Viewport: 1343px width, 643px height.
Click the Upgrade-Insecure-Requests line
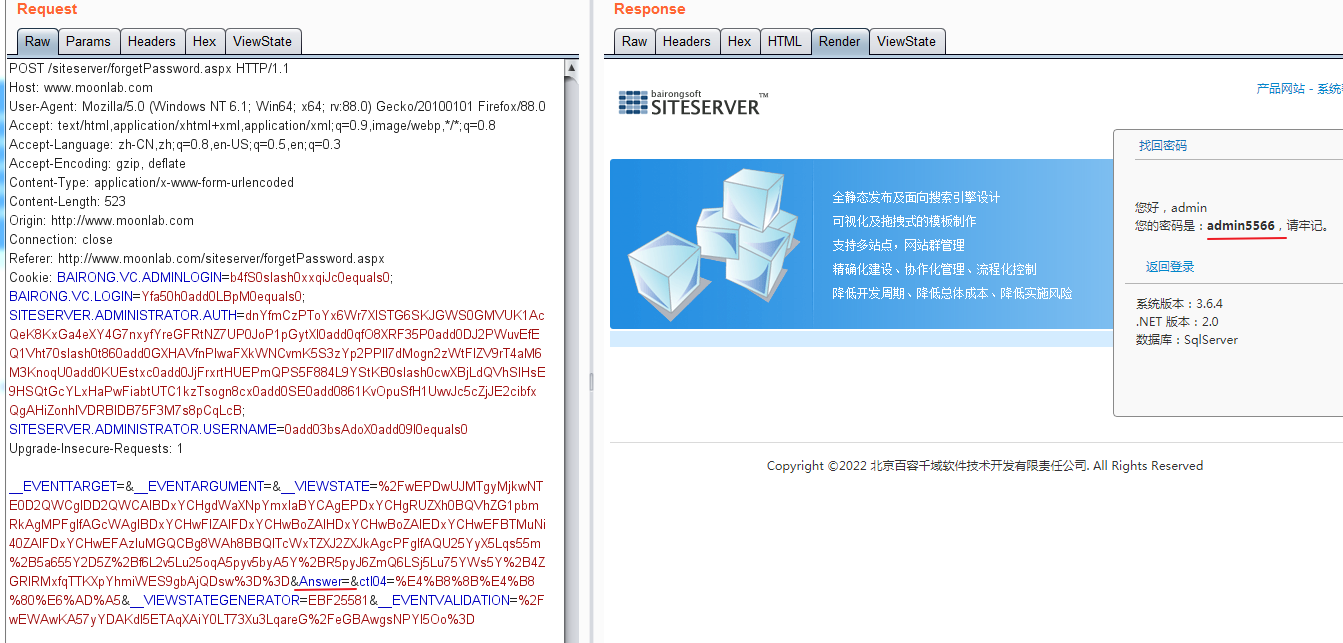click(x=96, y=448)
